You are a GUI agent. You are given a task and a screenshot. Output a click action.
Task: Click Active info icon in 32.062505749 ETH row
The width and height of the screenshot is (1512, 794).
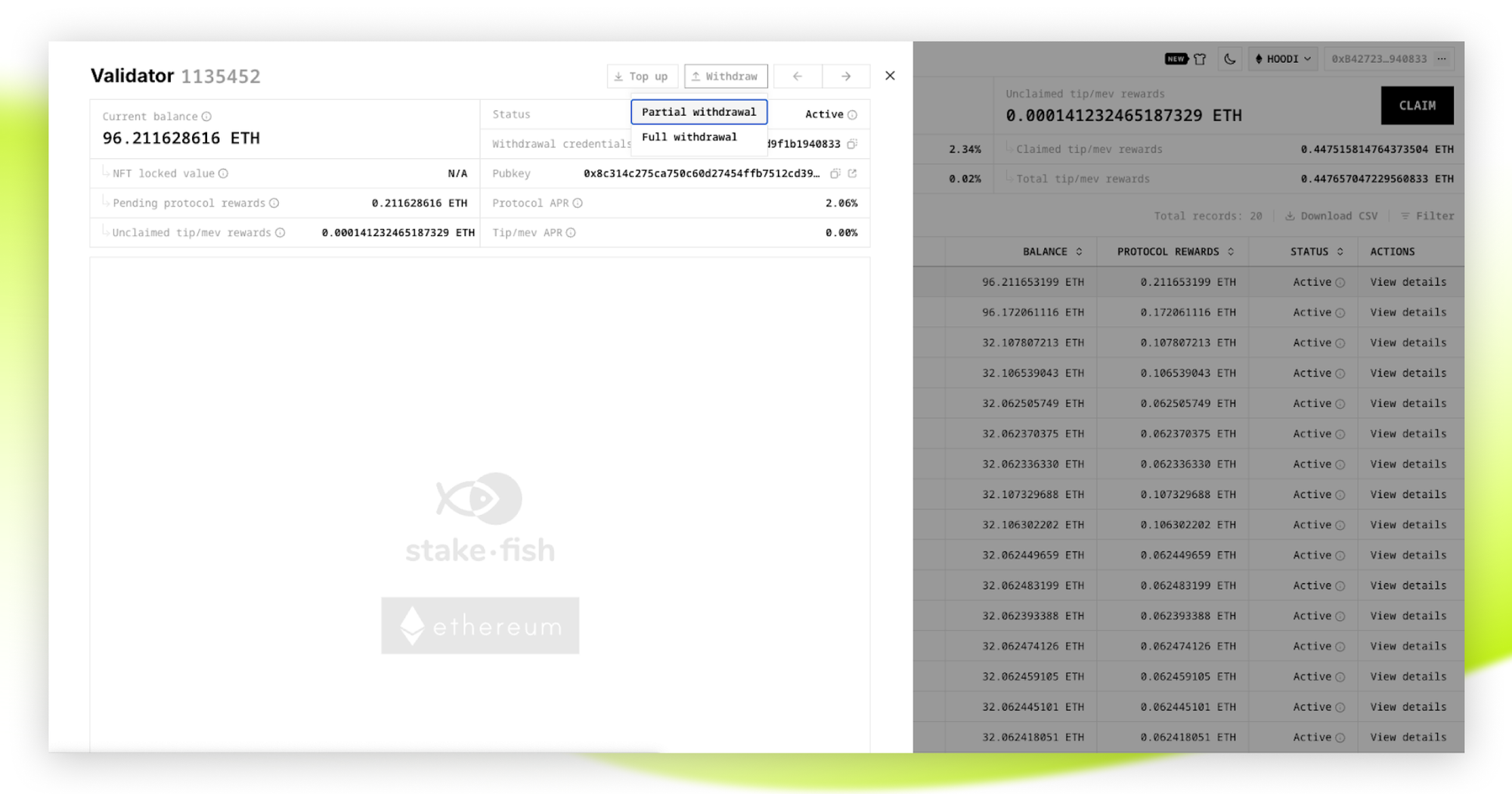(1340, 405)
